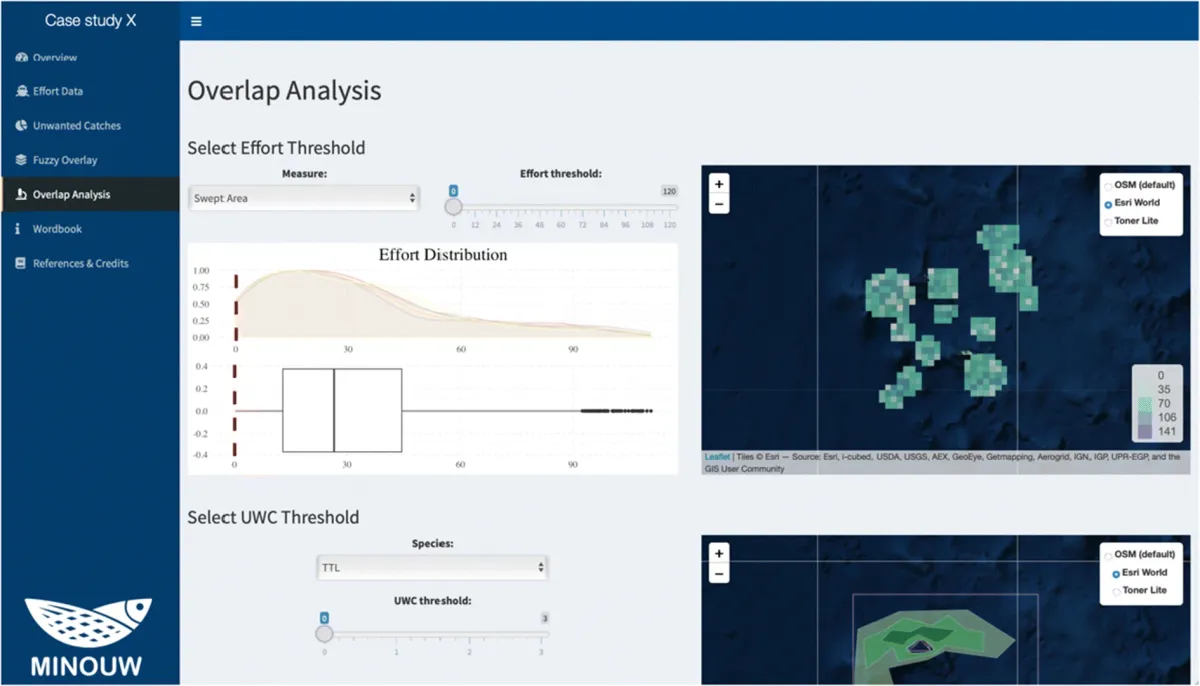Click the Unwanted Catches pie chart icon
The width and height of the screenshot is (1200, 686).
click(x=22, y=126)
